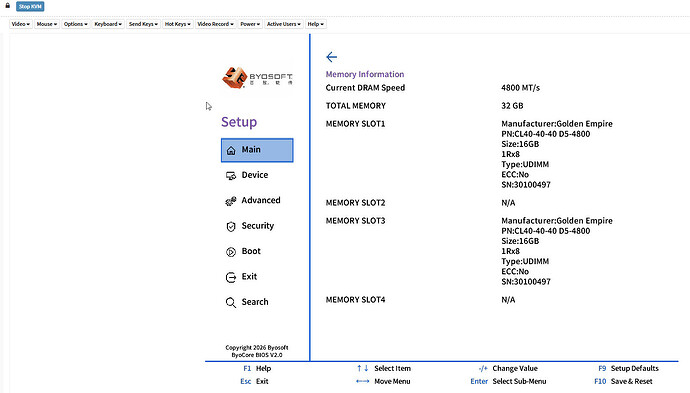The image size is (690, 393).
Task: Click the Search label in Setup sidebar
Action: [255, 302]
